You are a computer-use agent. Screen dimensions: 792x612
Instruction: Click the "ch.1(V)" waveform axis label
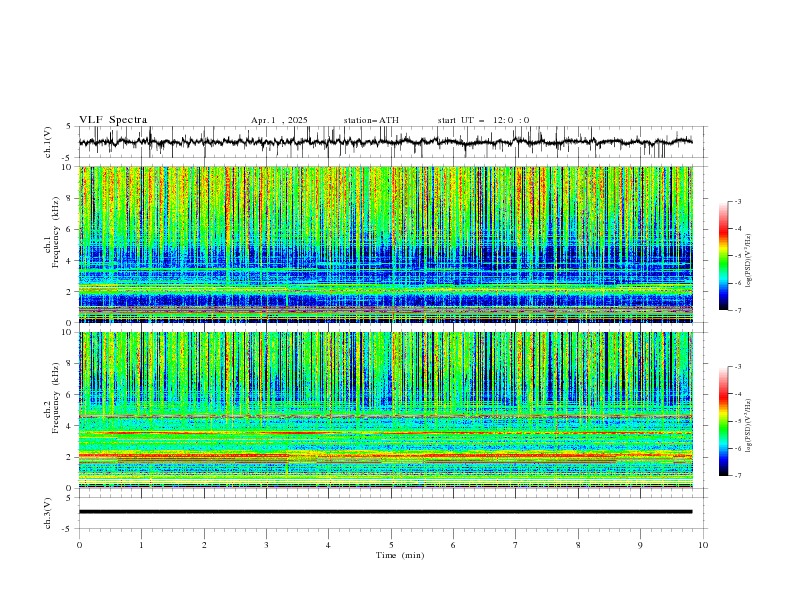pos(48,142)
